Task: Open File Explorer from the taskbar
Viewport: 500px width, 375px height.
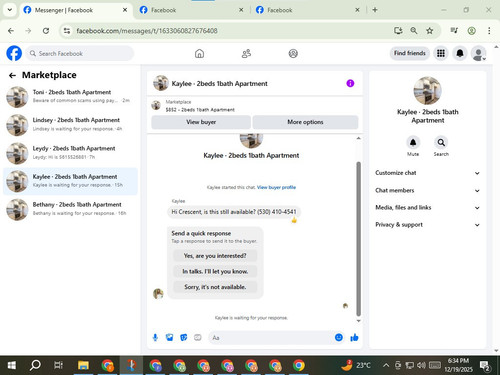Action: [83, 366]
